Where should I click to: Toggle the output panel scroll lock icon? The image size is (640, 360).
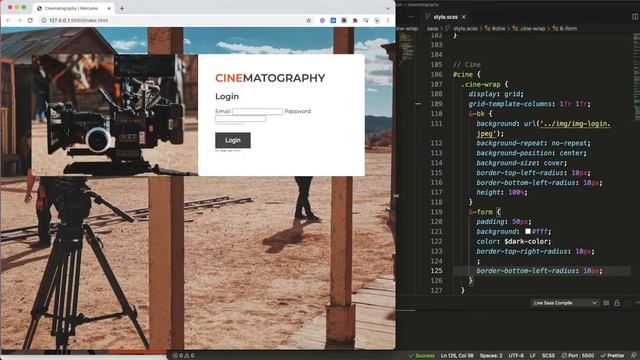coord(617,303)
